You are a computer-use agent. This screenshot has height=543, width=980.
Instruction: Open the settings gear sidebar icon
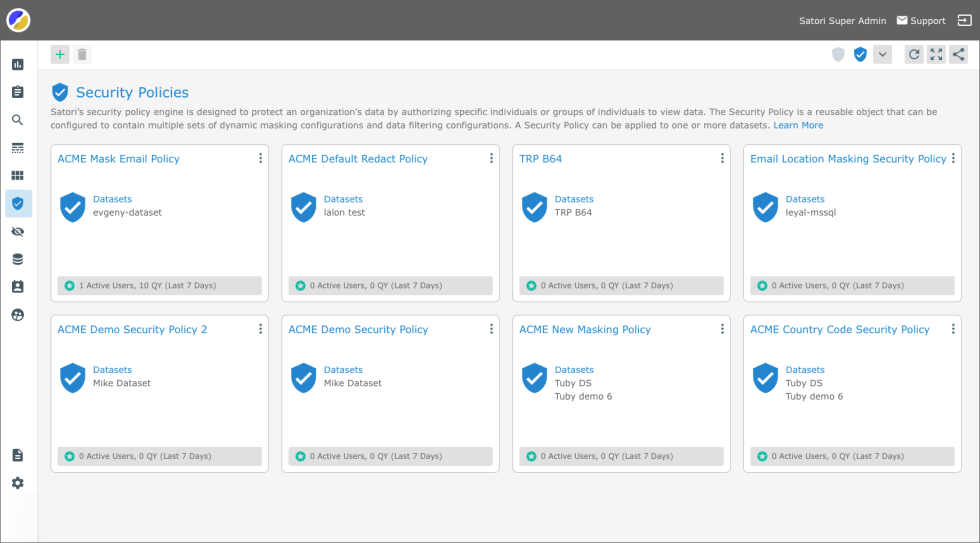pyautogui.click(x=18, y=483)
